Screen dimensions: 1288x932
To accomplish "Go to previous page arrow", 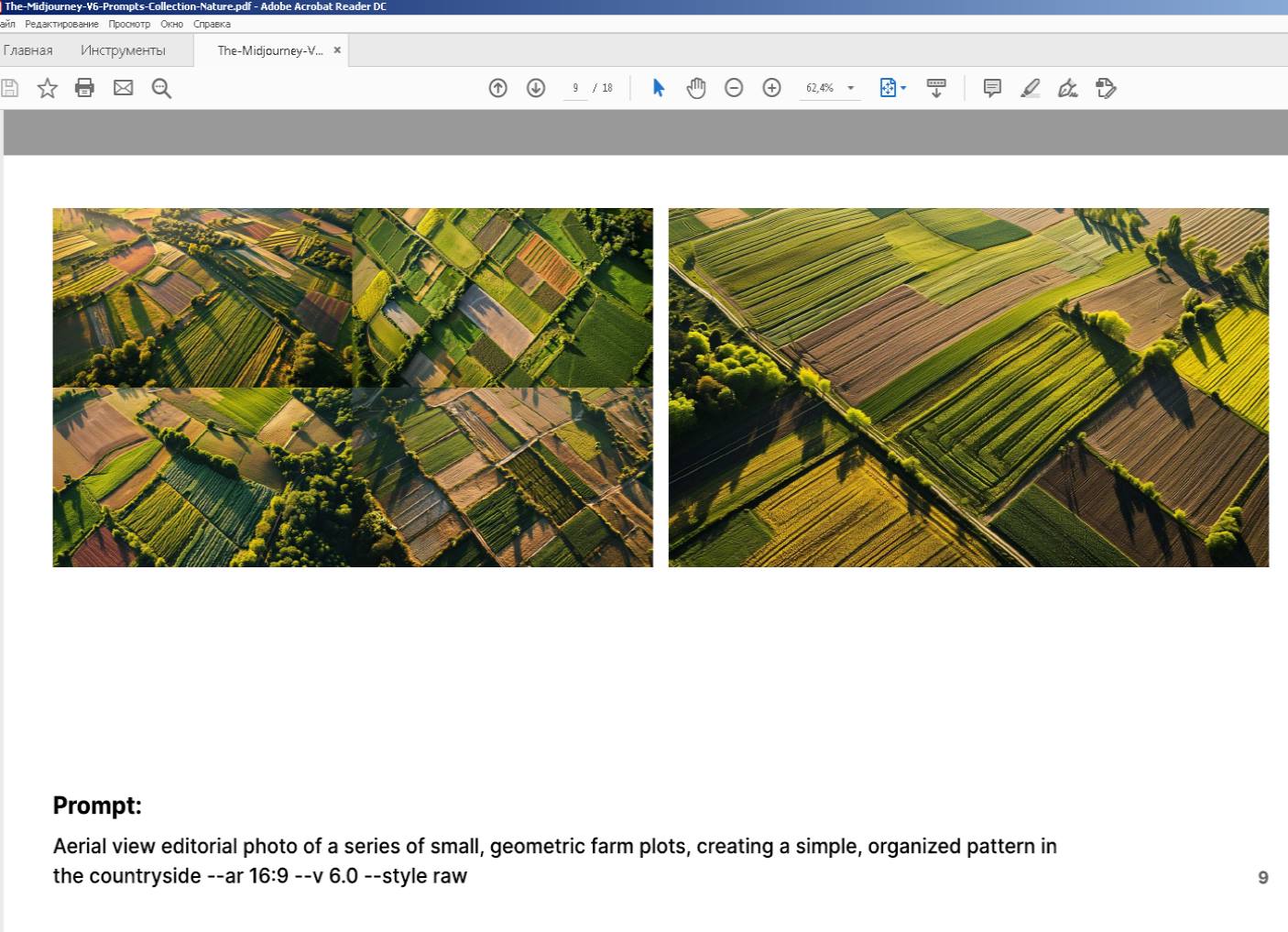I will (x=498, y=88).
